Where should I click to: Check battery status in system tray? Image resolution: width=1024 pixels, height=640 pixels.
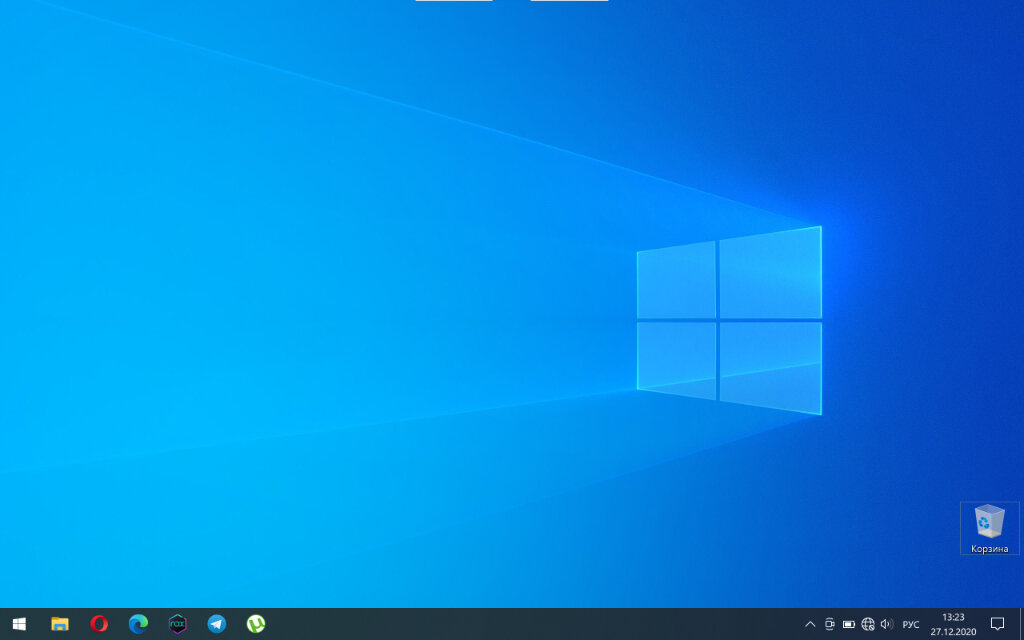848,624
